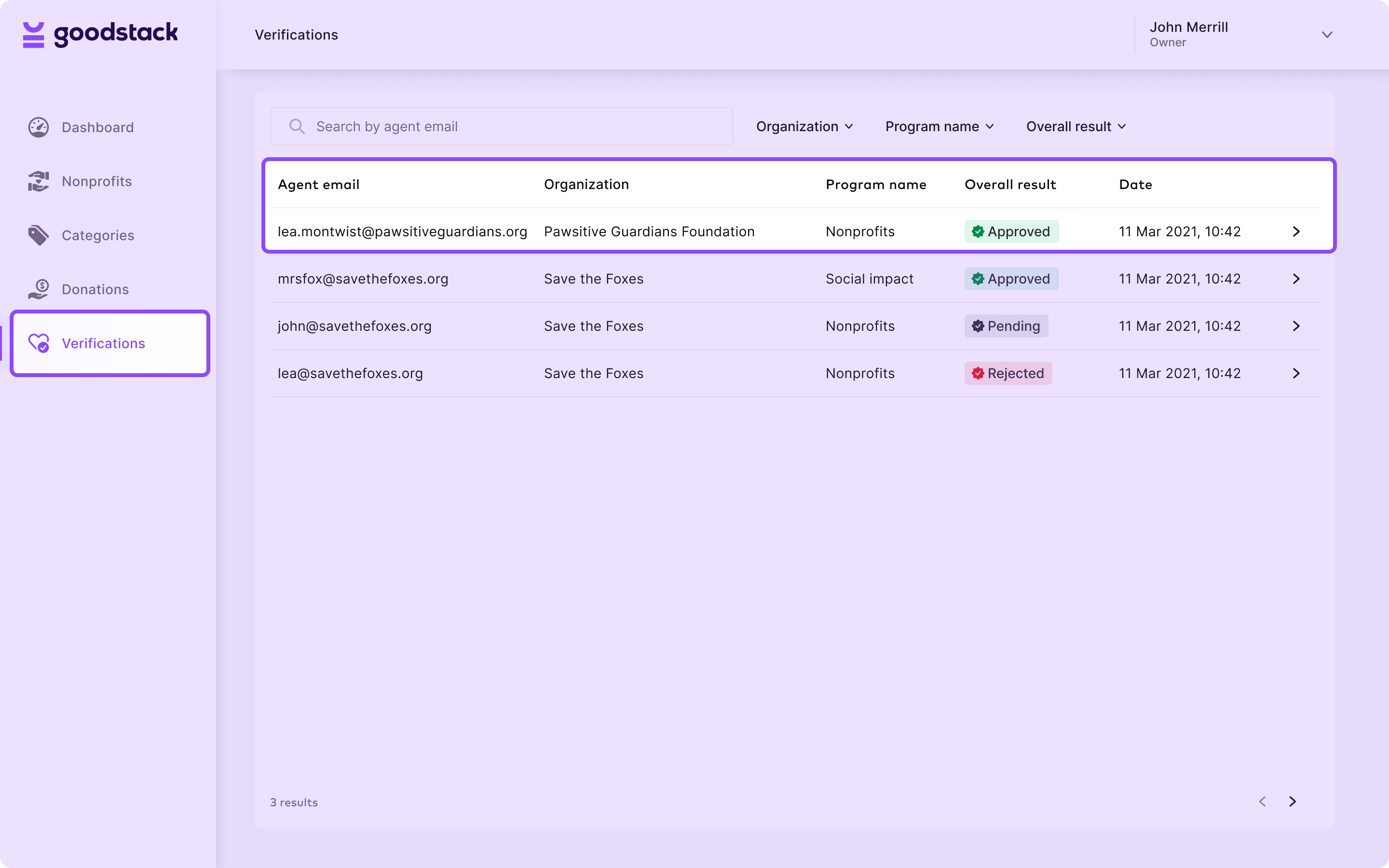
Task: Go to previous results page
Action: pyautogui.click(x=1262, y=801)
